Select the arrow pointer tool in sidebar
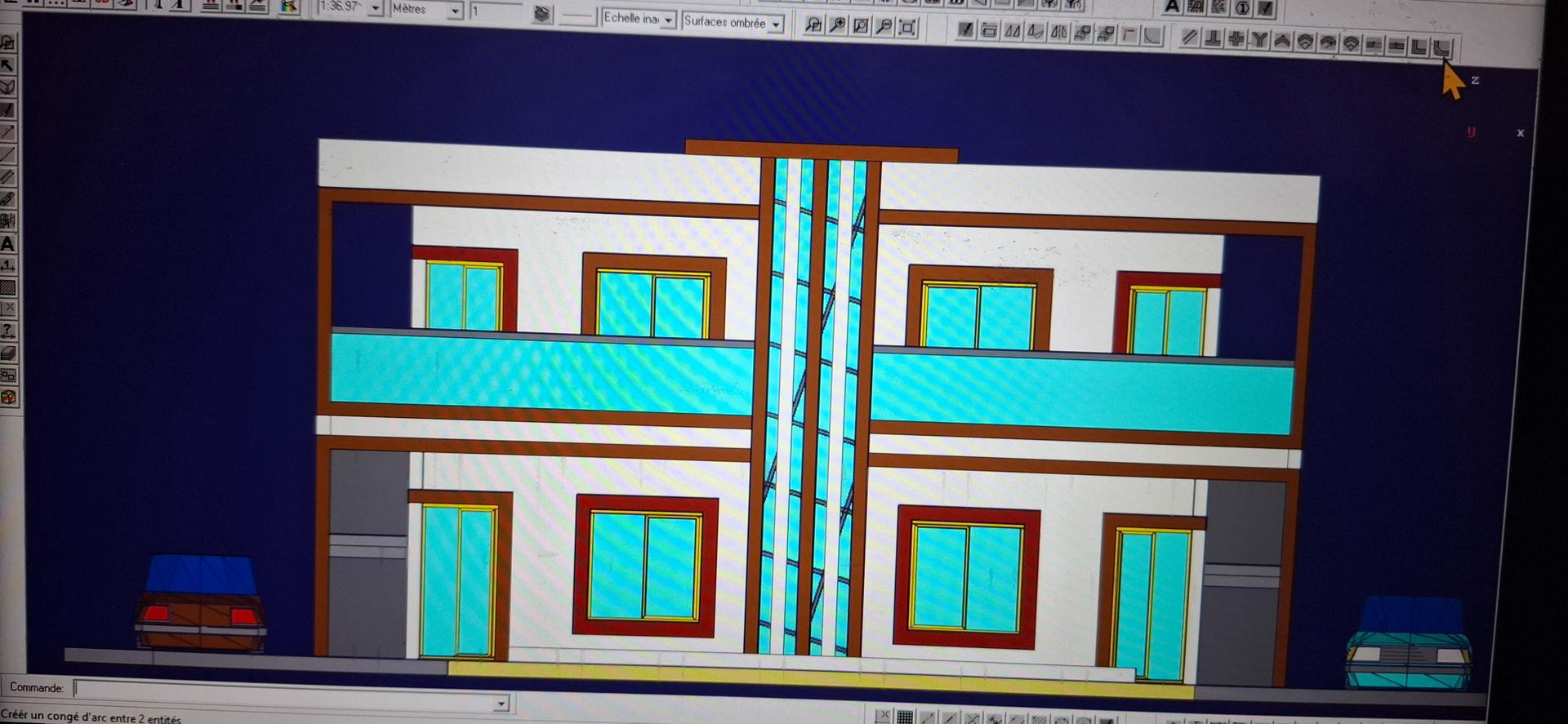 tap(8, 65)
